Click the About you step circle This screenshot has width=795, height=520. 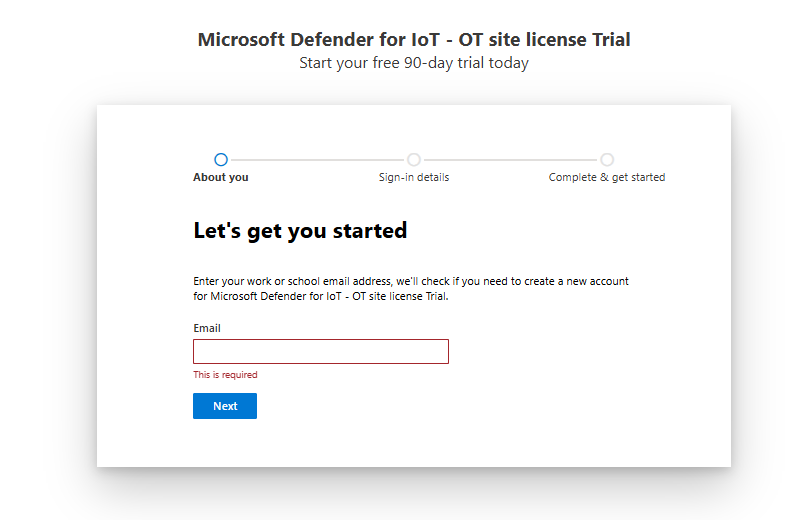221,160
